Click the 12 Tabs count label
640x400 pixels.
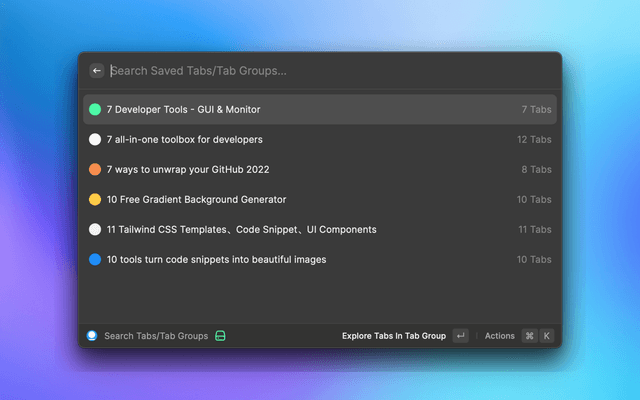tap(534, 139)
